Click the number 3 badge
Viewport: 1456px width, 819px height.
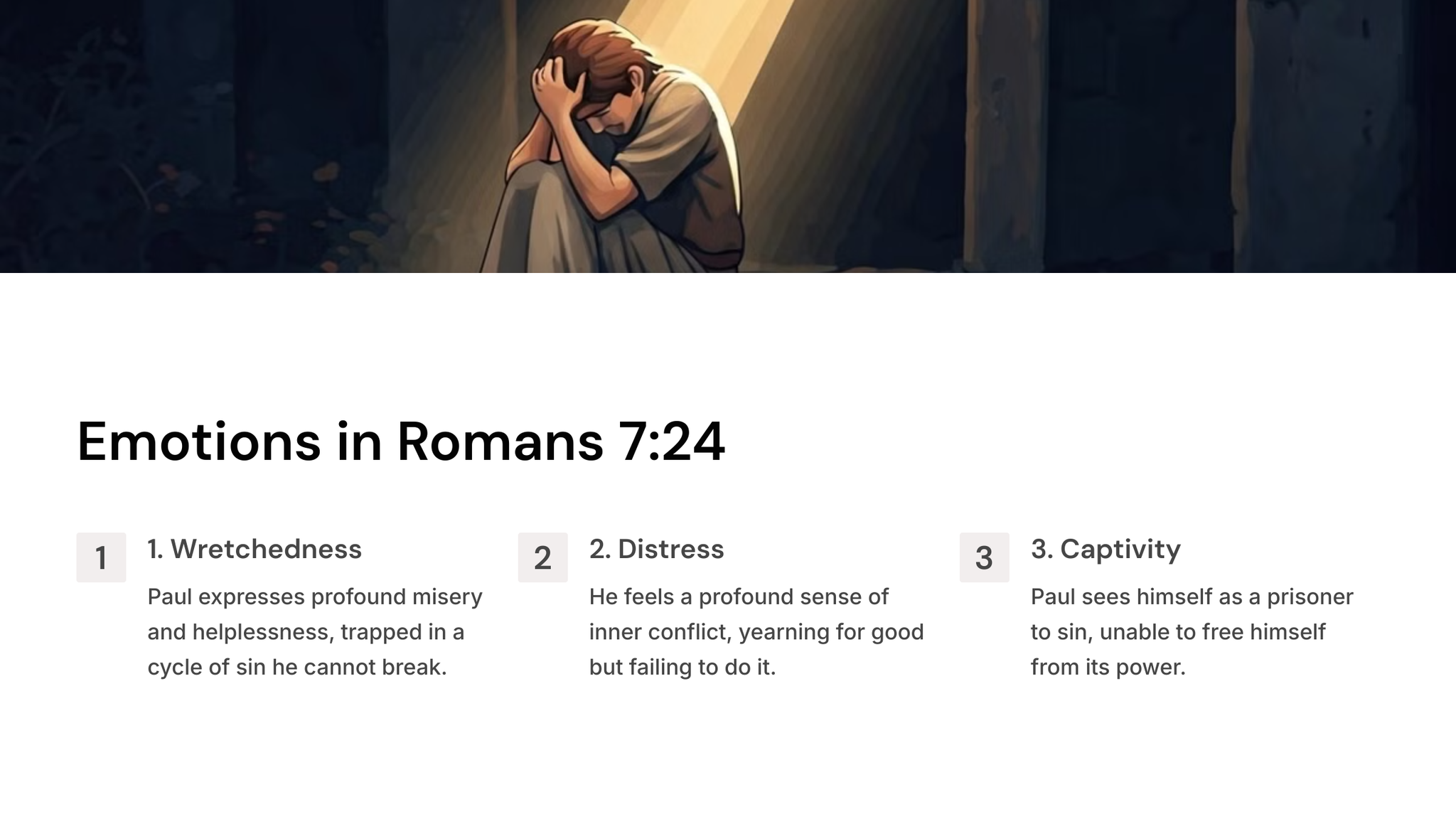click(x=984, y=557)
